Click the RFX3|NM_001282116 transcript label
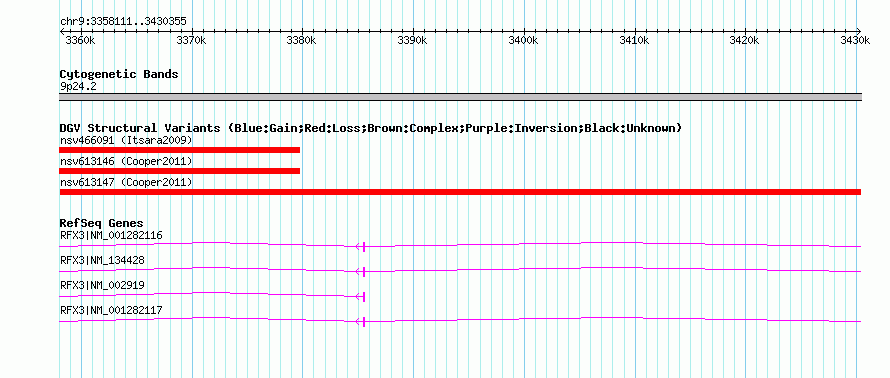Image resolution: width=890 pixels, height=378 pixels. click(x=111, y=235)
